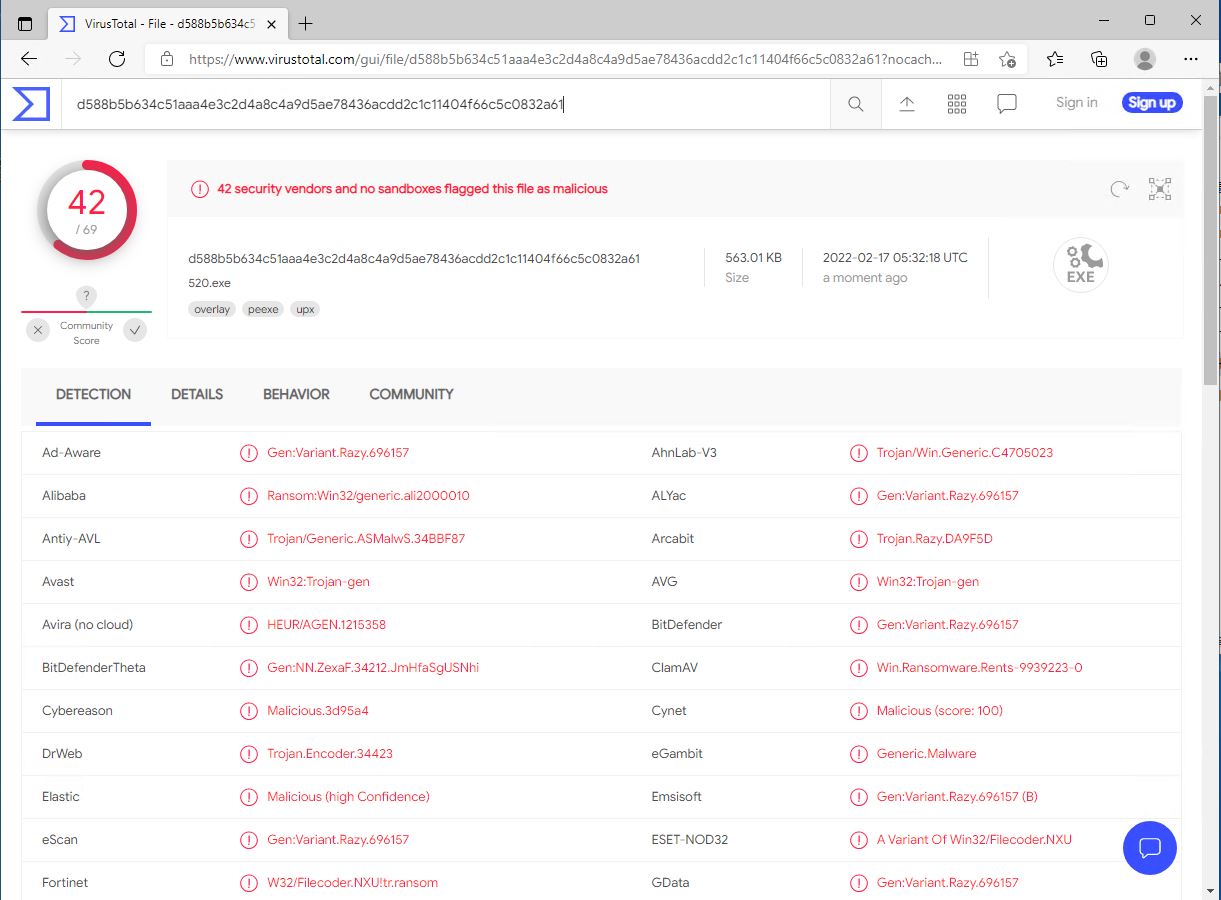This screenshot has width=1221, height=900.
Task: Click the file hash text above 520.exe
Action: (414, 258)
